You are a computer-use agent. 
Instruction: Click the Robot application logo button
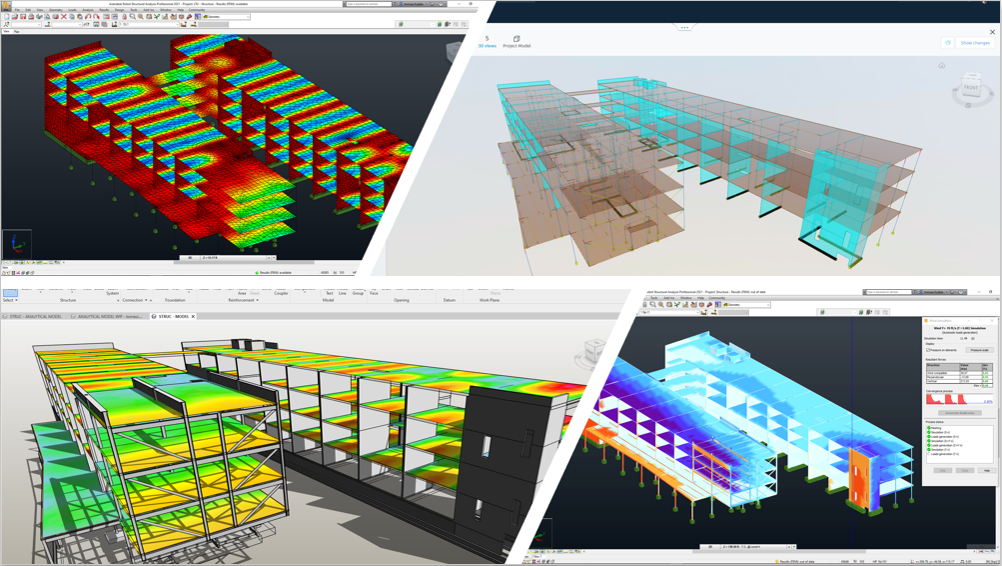(6, 5)
